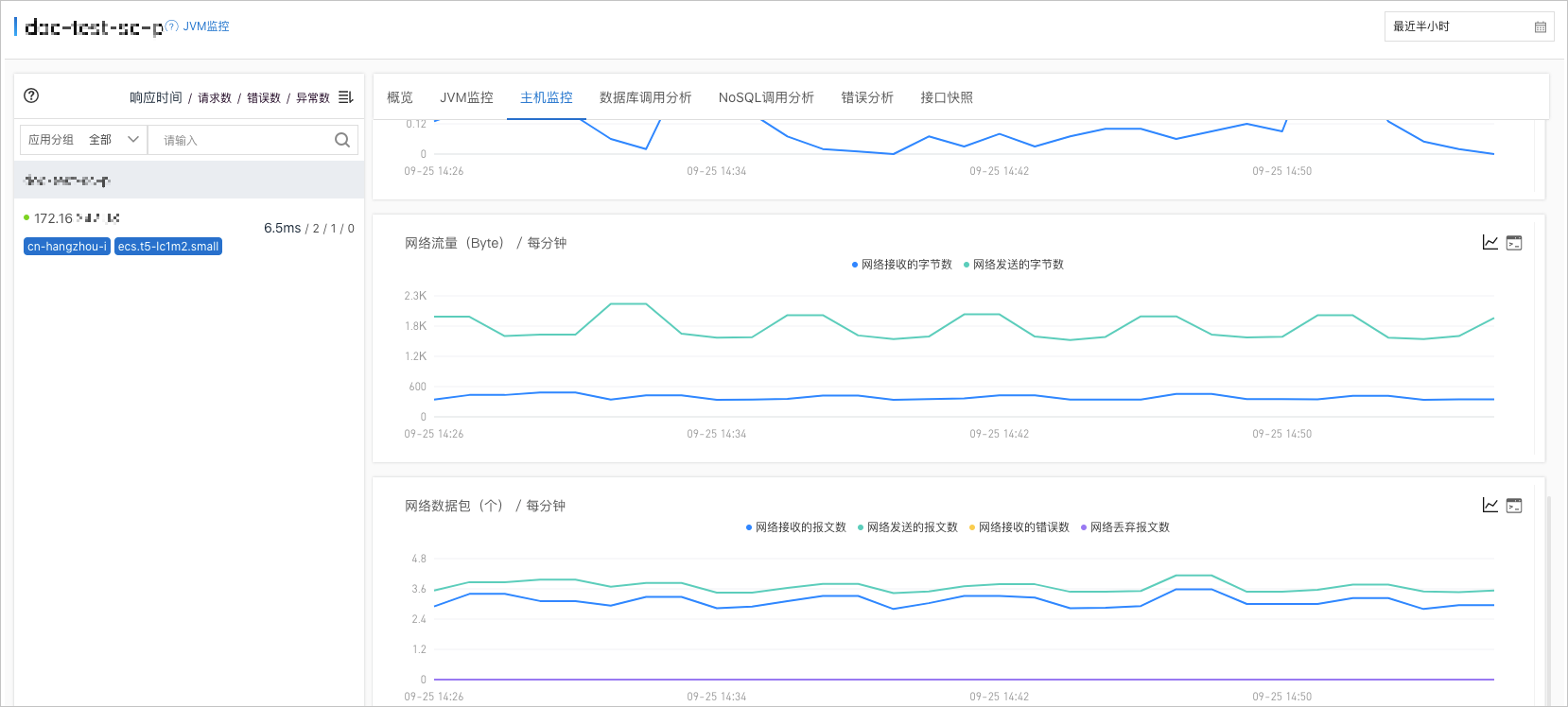Open line chart icon for 网络流量 panel
This screenshot has width=1568, height=707.
(1490, 243)
